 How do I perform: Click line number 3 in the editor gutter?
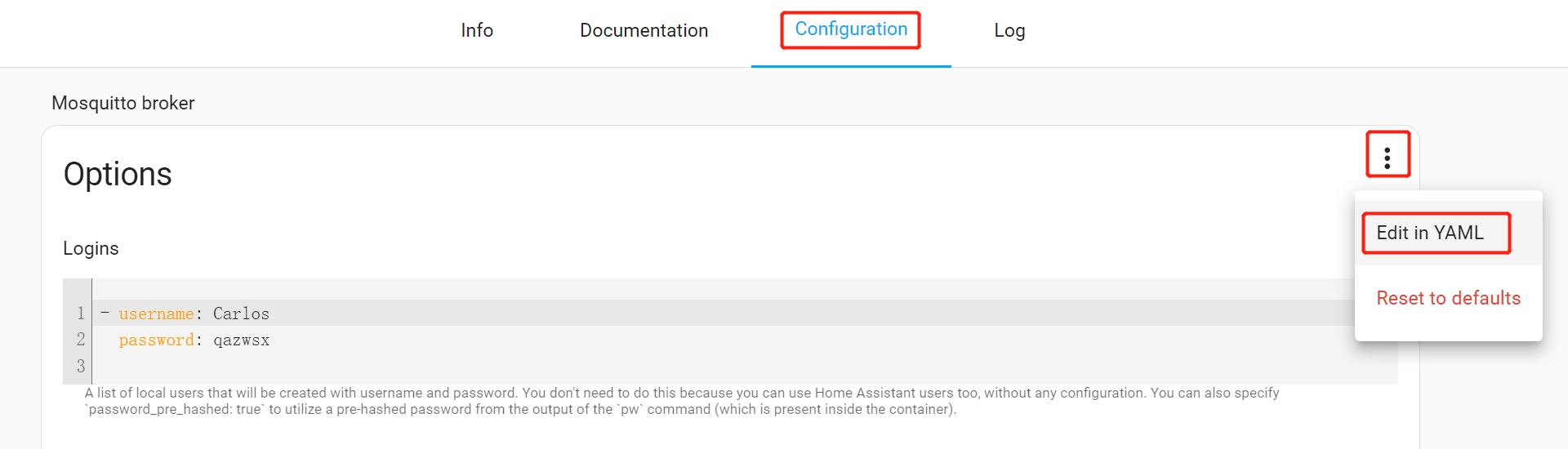coord(81,366)
